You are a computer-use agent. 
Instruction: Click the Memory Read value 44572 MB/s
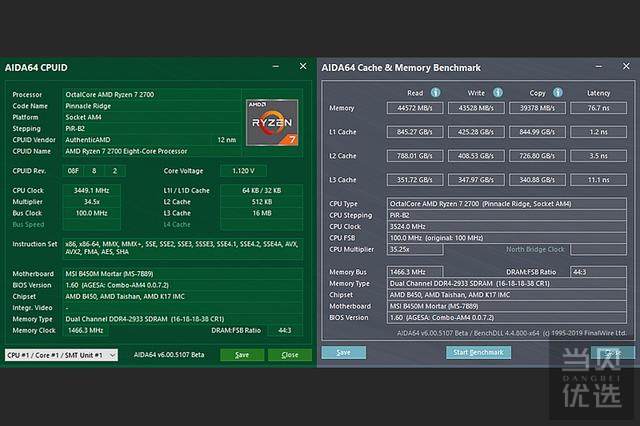pos(415,108)
